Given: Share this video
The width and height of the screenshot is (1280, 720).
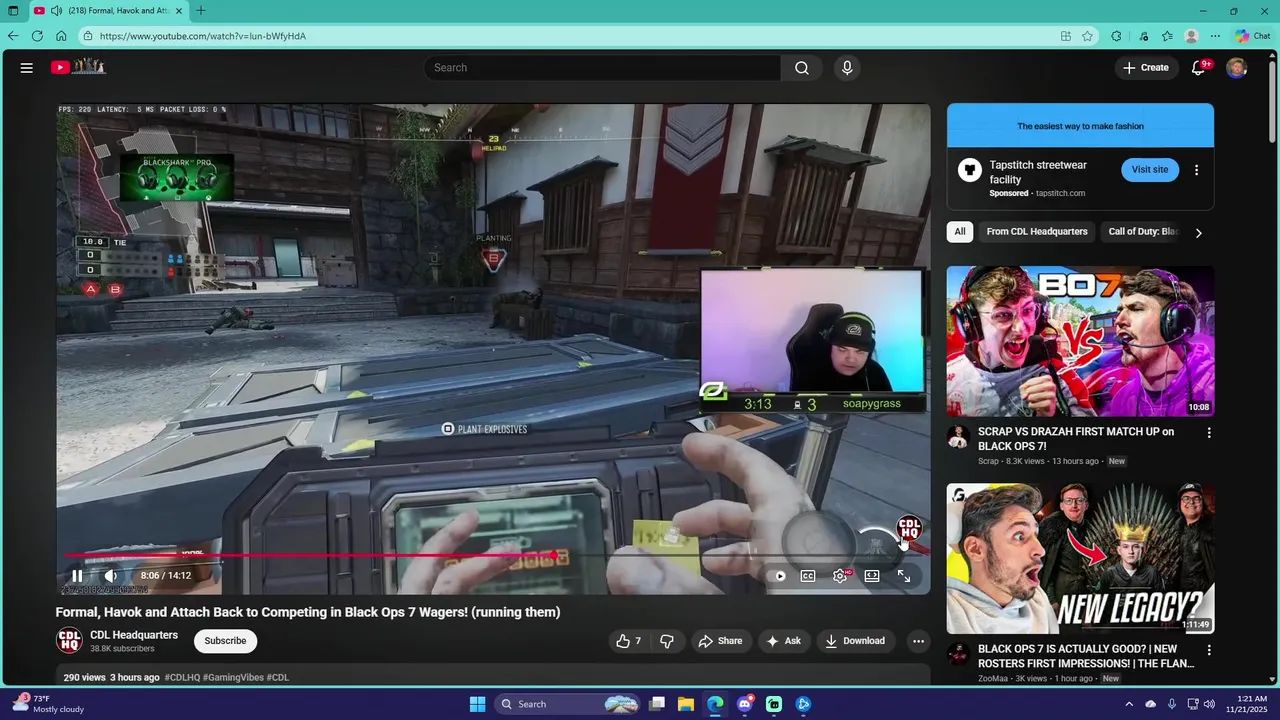Looking at the screenshot, I should click(x=720, y=641).
